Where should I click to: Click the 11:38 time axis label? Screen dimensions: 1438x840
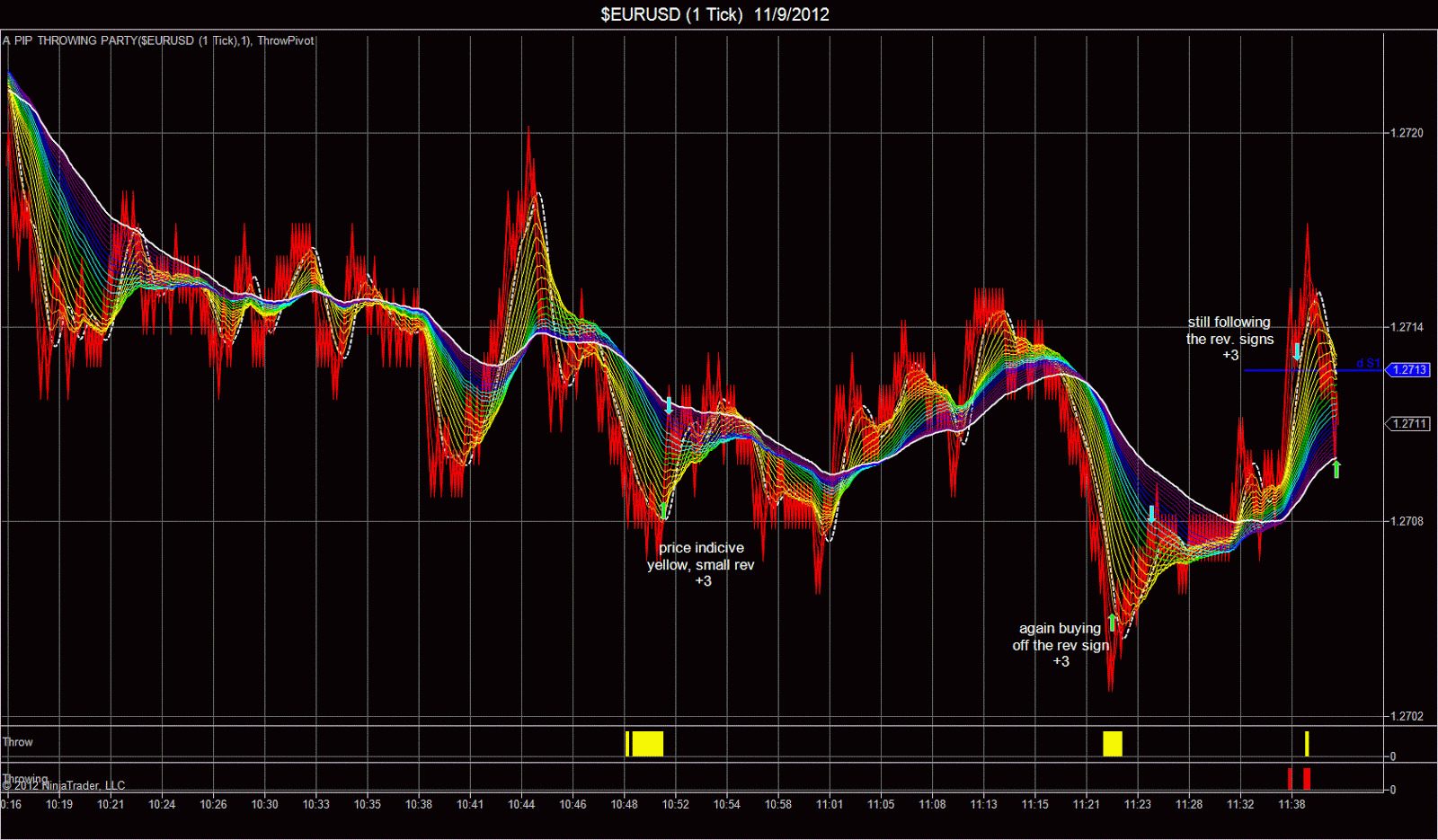tap(1292, 804)
